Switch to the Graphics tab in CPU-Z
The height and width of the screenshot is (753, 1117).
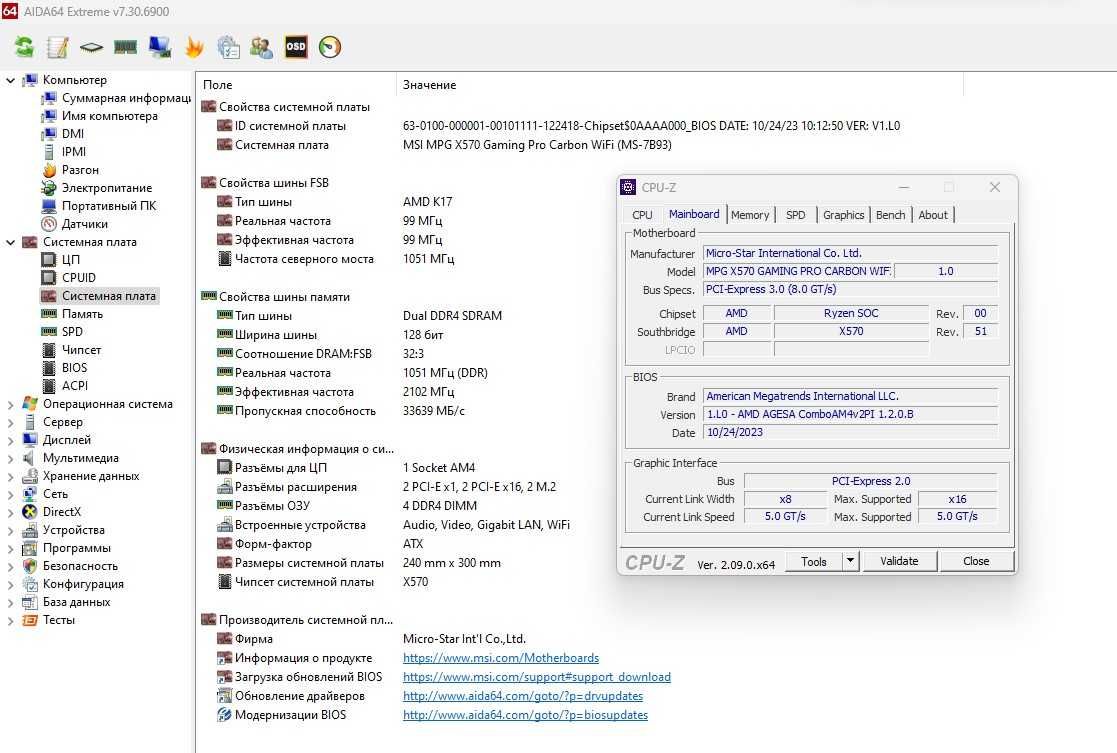843,215
